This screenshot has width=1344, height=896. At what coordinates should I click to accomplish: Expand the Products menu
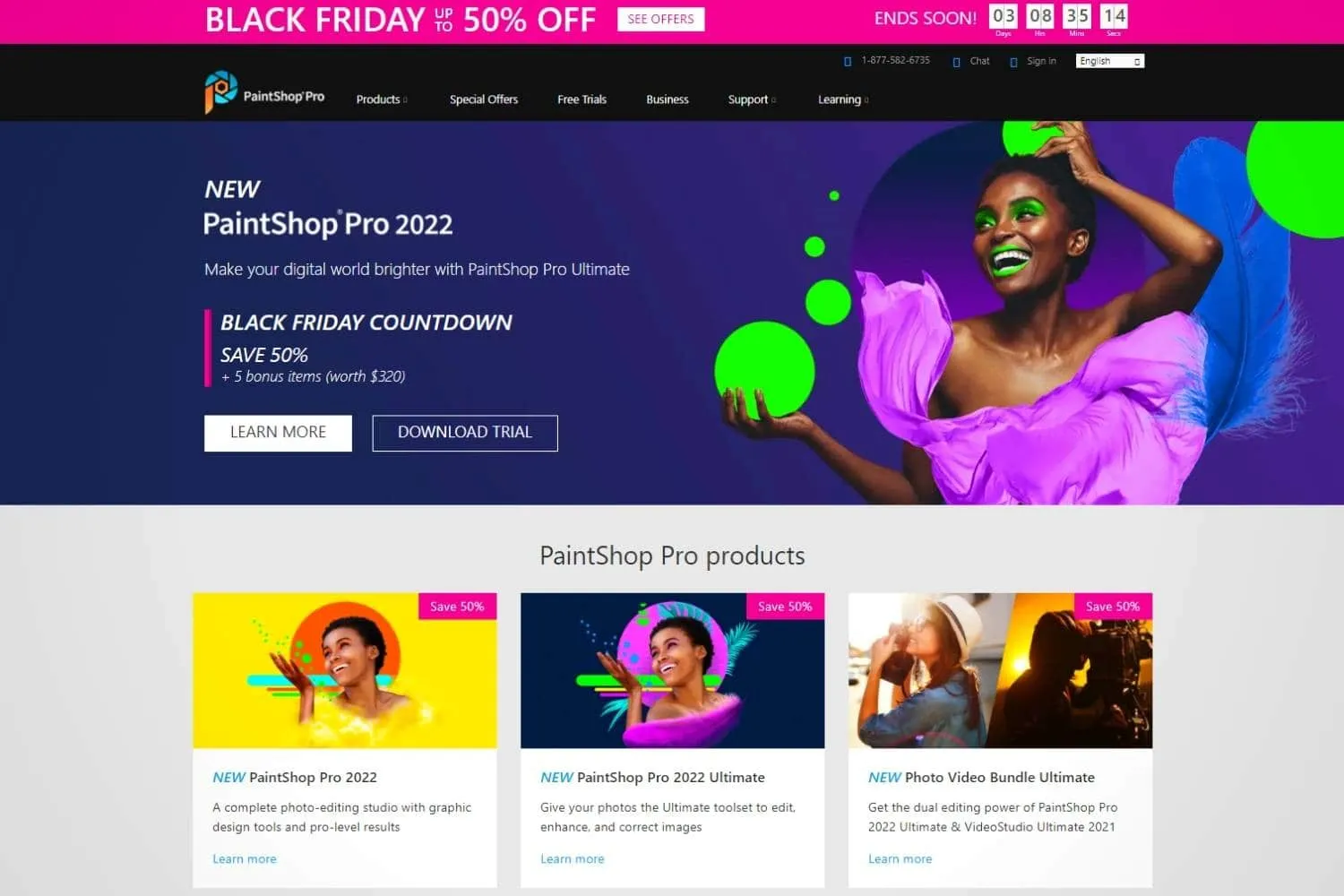coord(382,99)
